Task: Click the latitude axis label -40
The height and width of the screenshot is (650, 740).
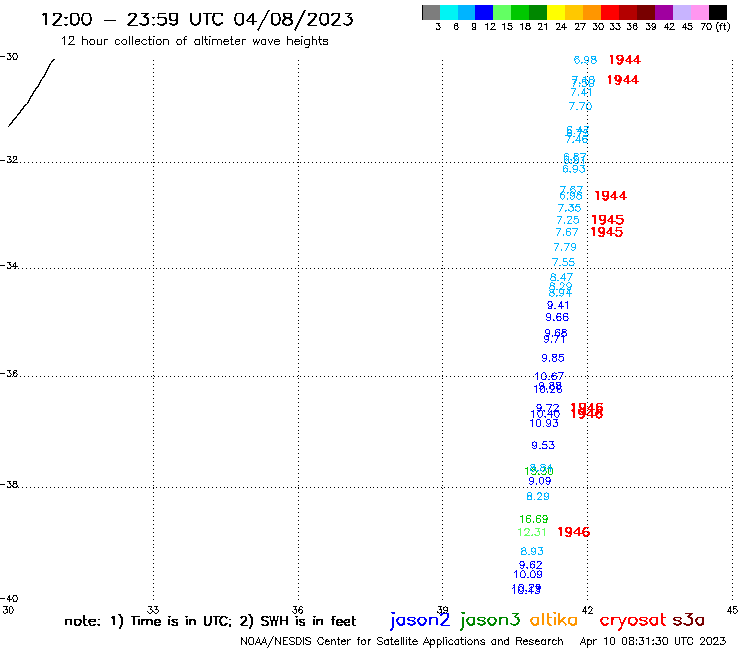Action: click(x=9, y=599)
